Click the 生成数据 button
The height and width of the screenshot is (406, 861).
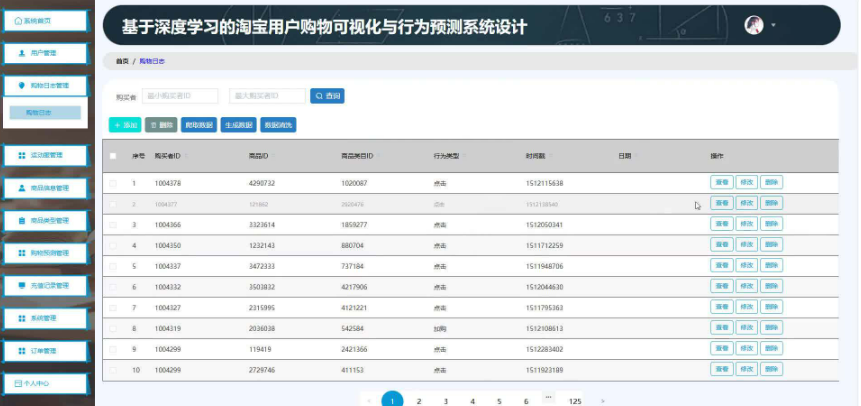[x=239, y=125]
